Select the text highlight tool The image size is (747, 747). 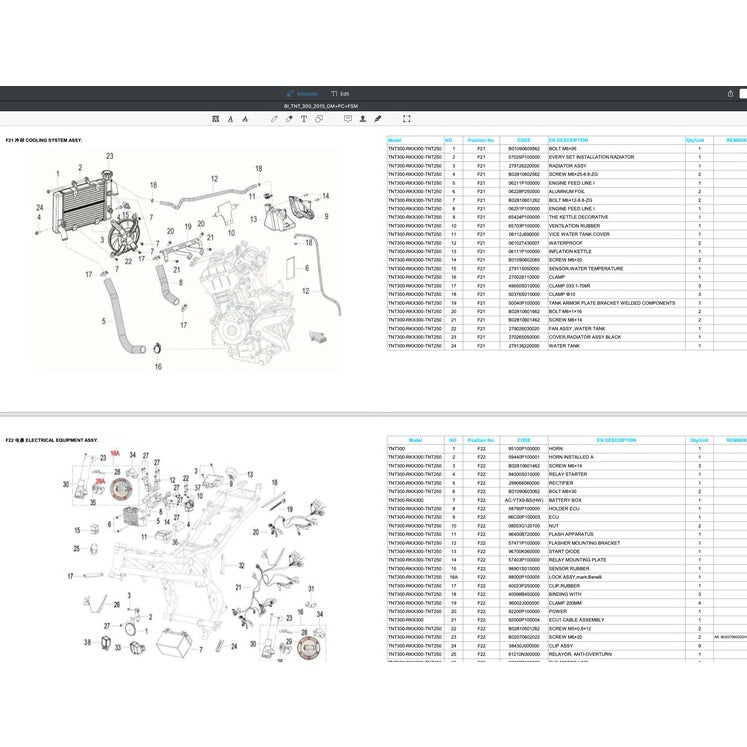click(215, 118)
